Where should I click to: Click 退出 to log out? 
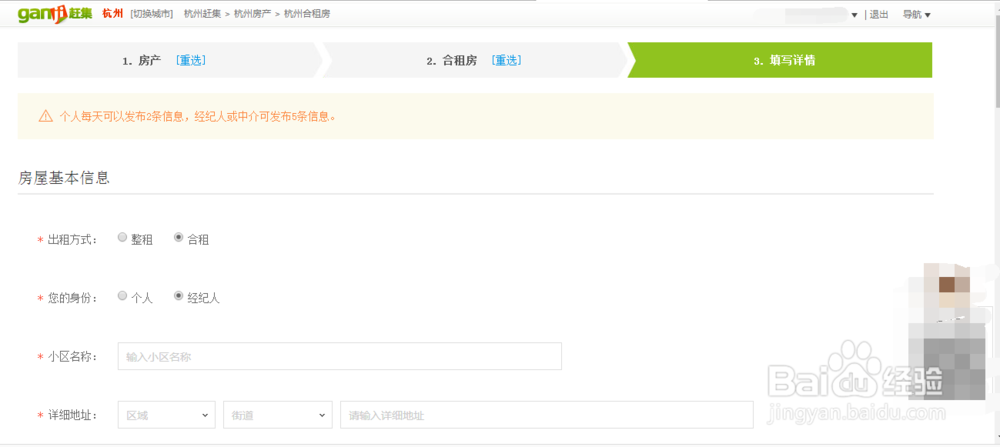tap(879, 15)
